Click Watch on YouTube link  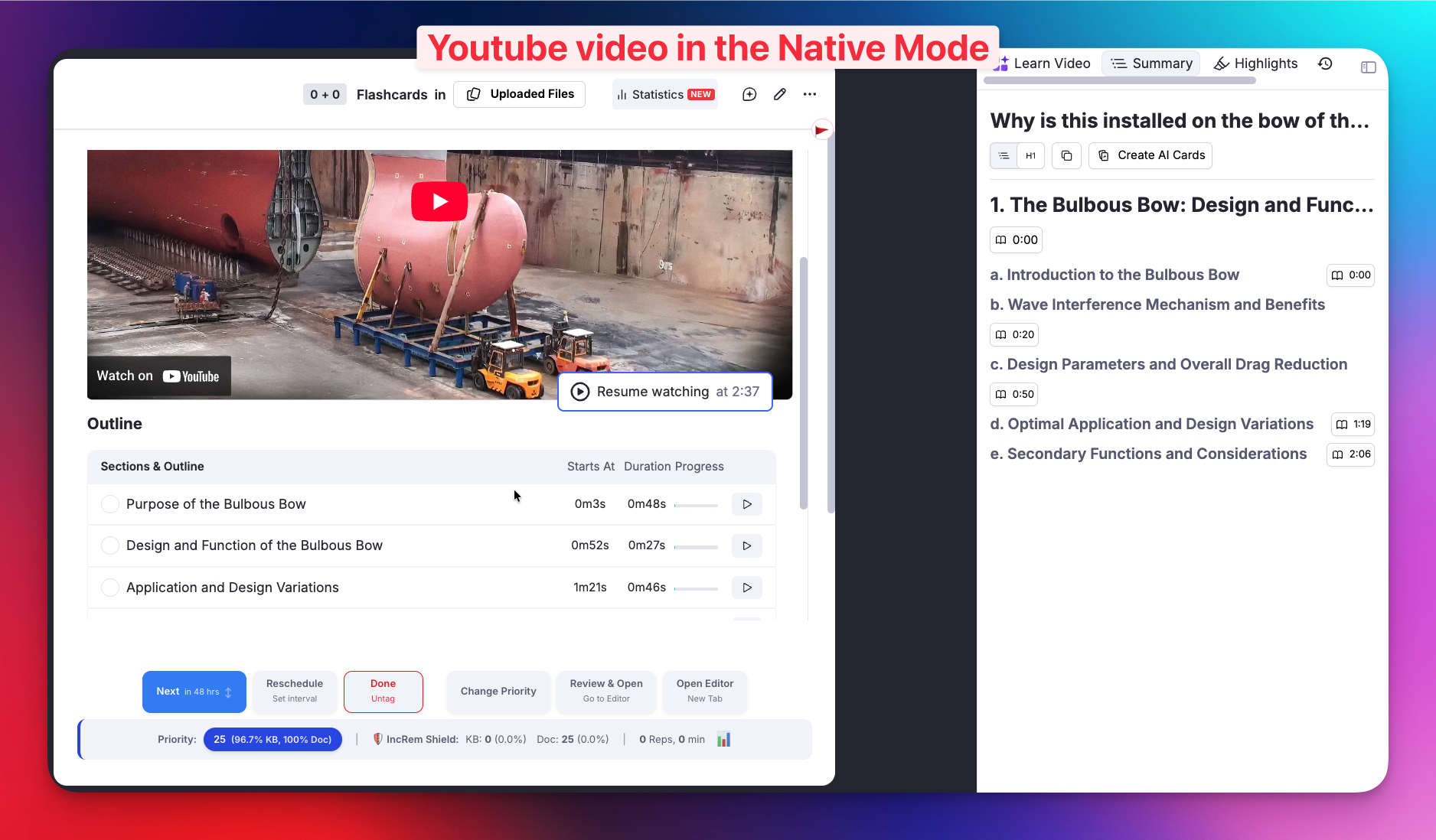pos(158,376)
